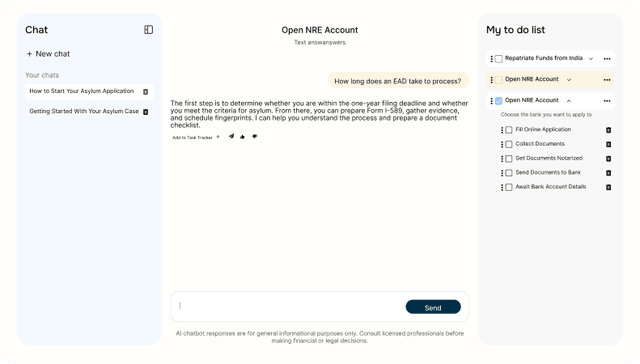Expand the 'Repatriate Funds from India' task chevron

[x=591, y=59]
